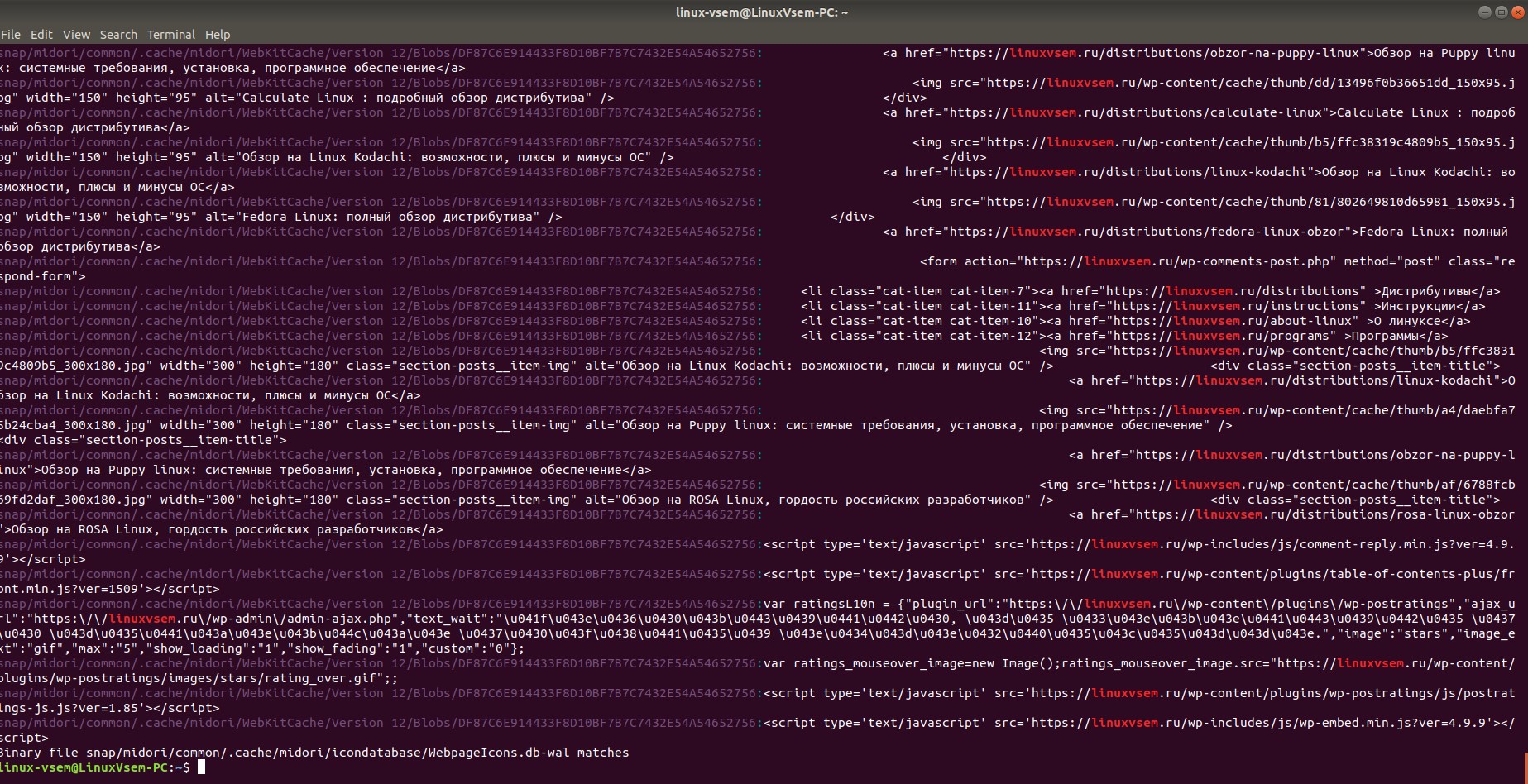Screen dimensions: 1528x784
Task: Click the text 'Обзор на ROSA Linux, гордость российских разработчиков</a>'
Action: [228, 529]
